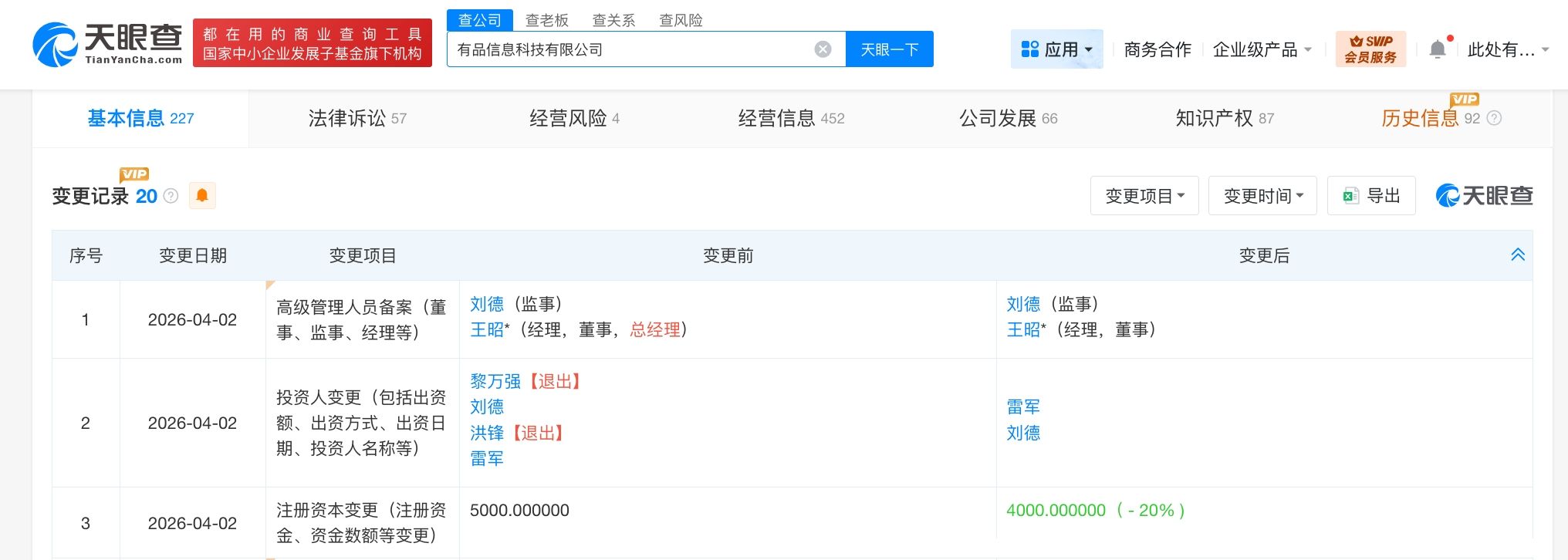Click the 天眼一下 search button
Screen dimensions: 1568x560
(890, 49)
